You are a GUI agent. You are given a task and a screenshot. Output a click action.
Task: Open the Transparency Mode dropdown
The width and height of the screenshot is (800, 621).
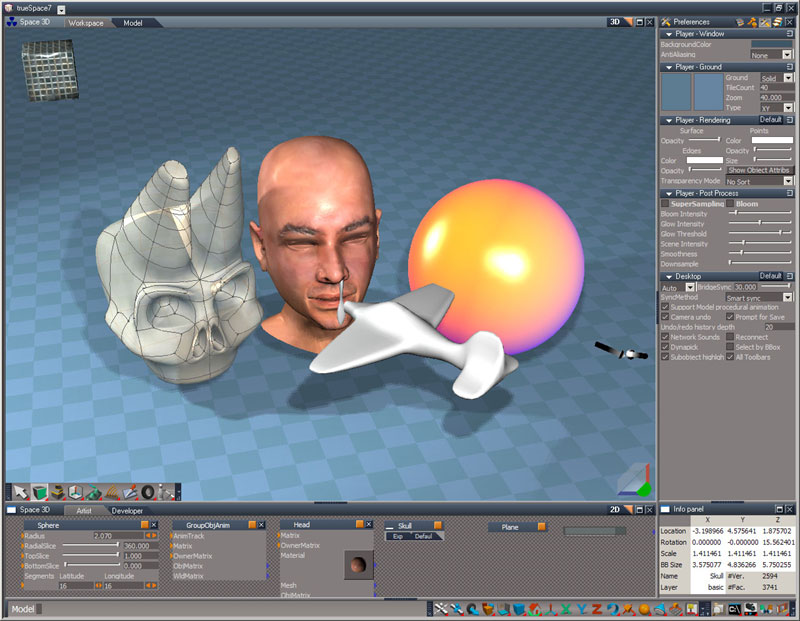[787, 181]
